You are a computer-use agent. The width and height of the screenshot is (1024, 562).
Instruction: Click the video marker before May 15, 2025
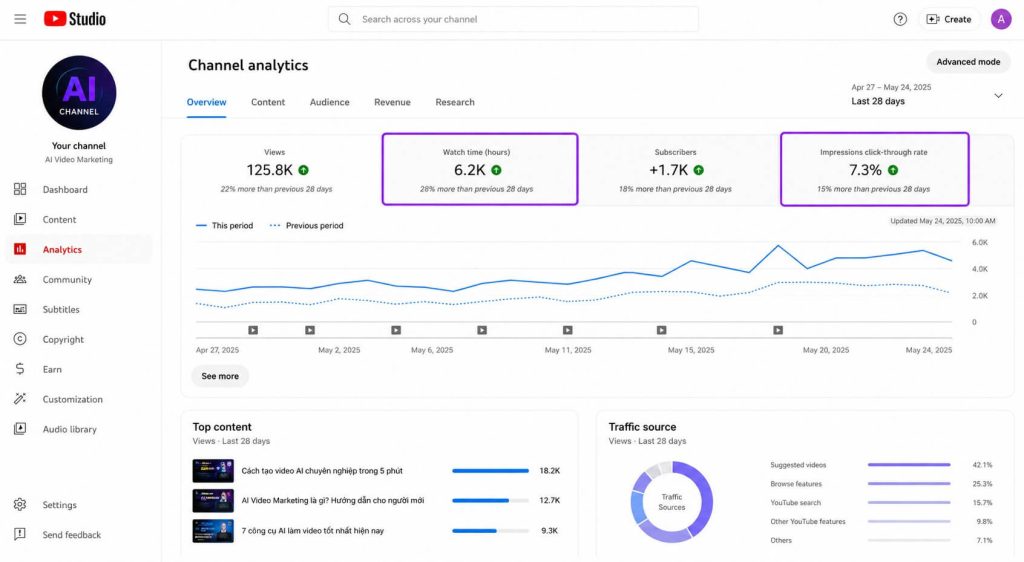662,330
